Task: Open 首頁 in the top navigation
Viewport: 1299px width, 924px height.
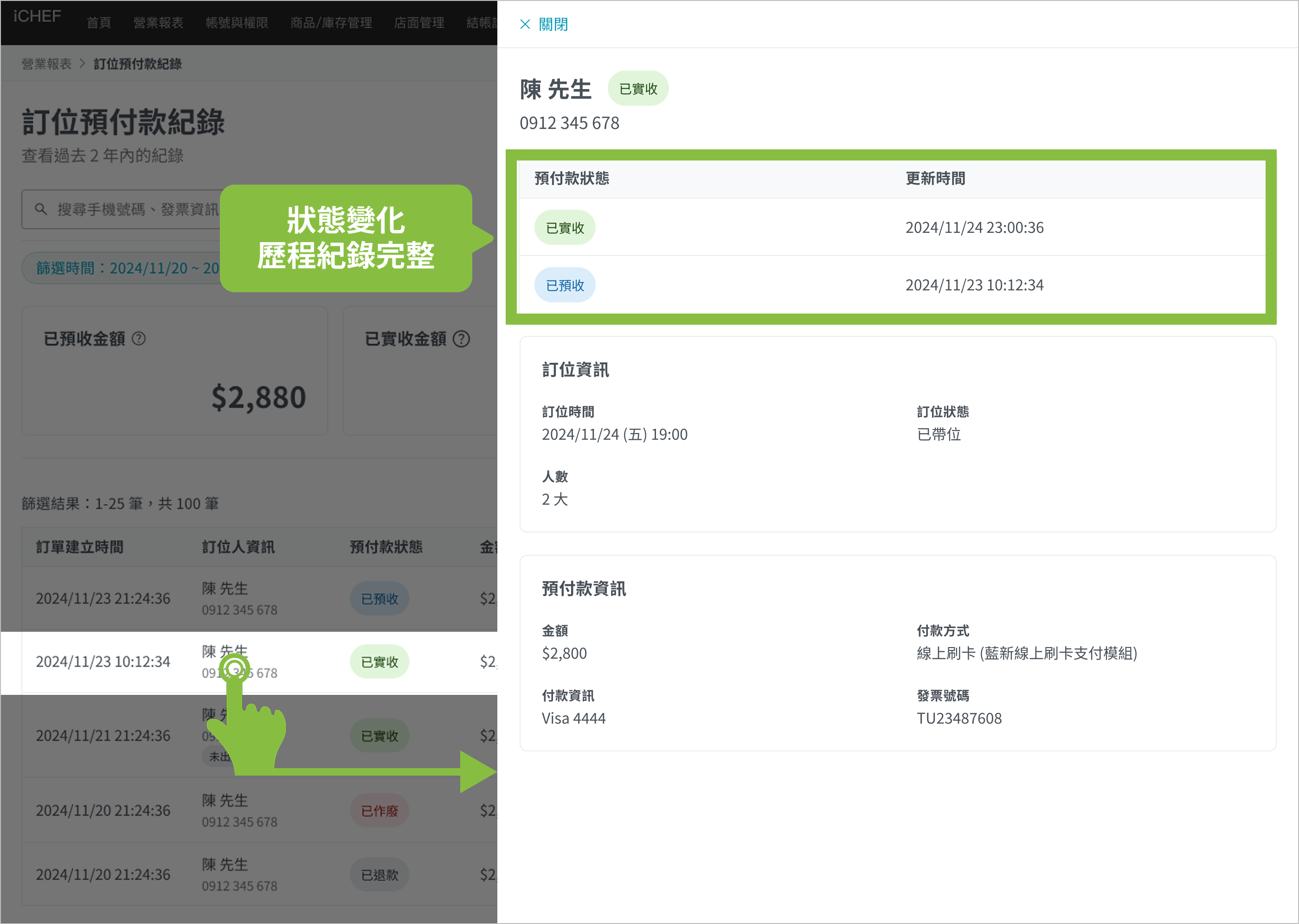Action: [98, 23]
